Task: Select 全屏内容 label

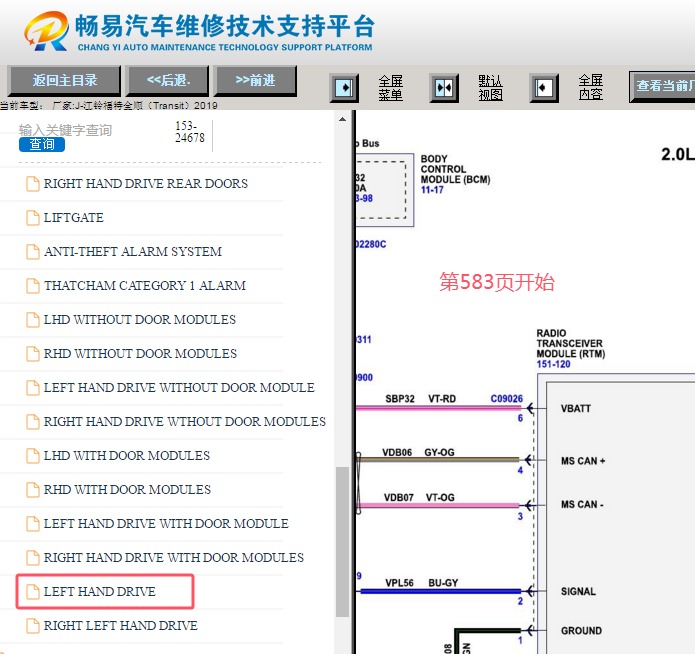Action: (590, 87)
